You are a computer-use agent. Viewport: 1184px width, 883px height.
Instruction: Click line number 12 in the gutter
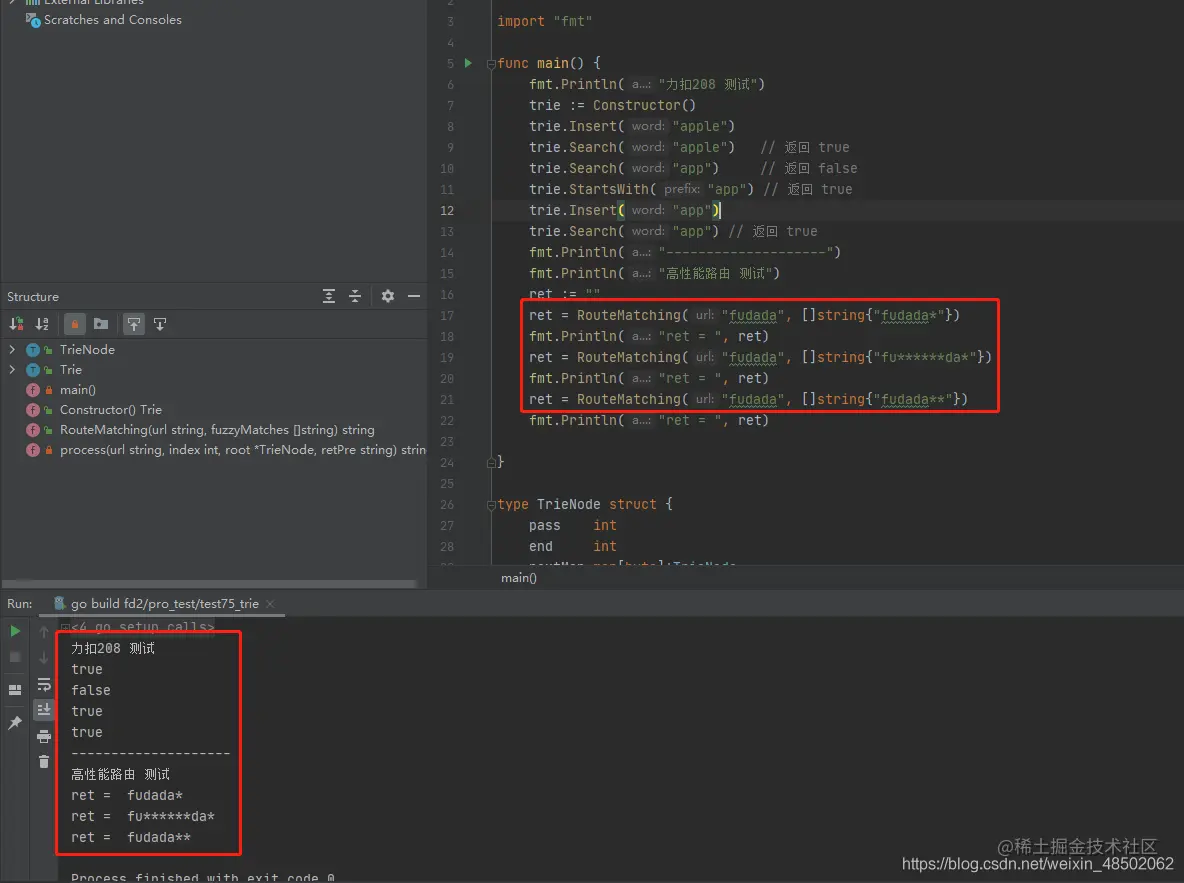(447, 211)
